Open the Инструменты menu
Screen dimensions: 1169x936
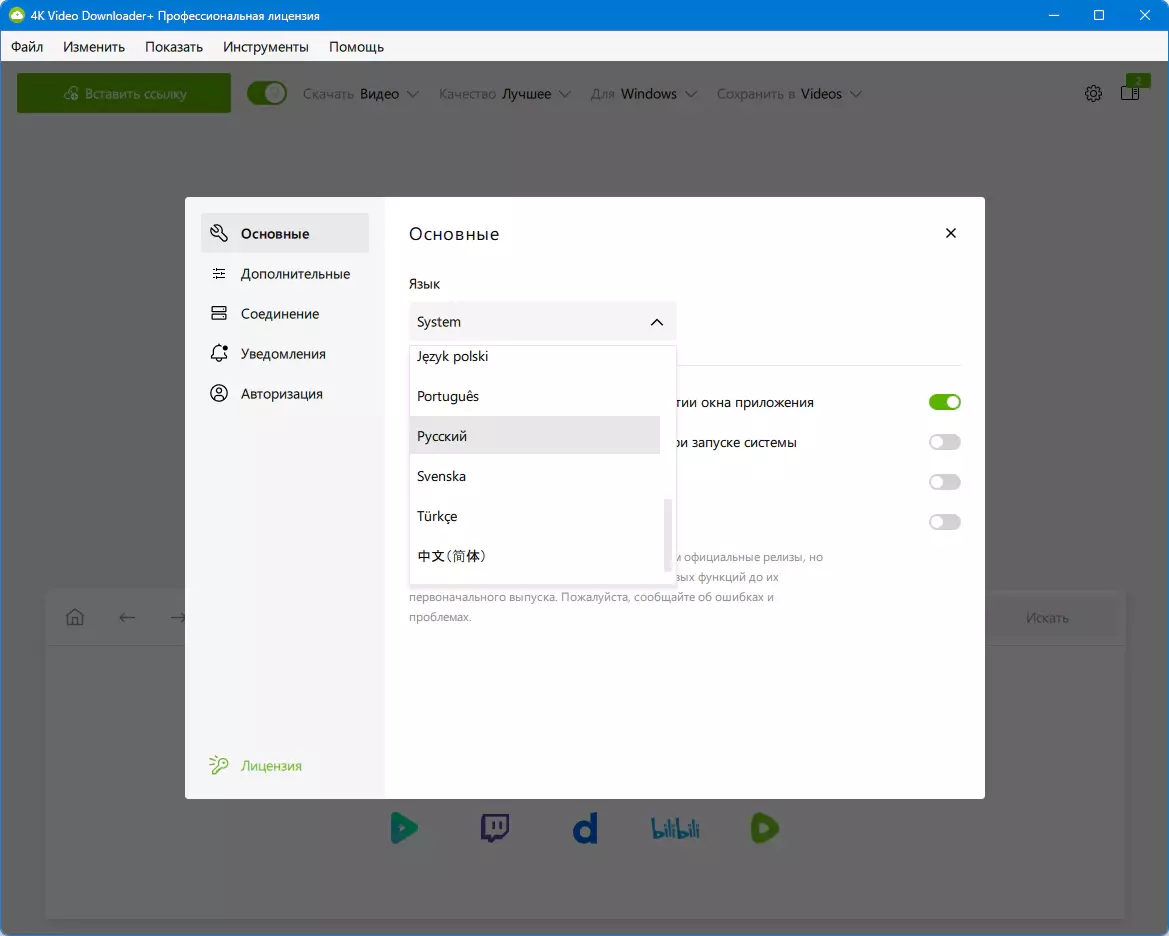pyautogui.click(x=265, y=47)
